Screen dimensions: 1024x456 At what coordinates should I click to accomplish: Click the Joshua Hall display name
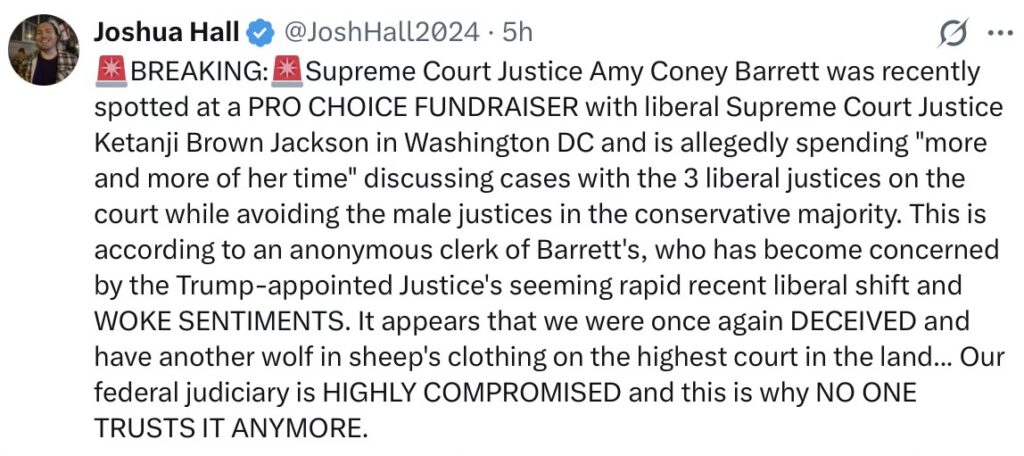(166, 33)
